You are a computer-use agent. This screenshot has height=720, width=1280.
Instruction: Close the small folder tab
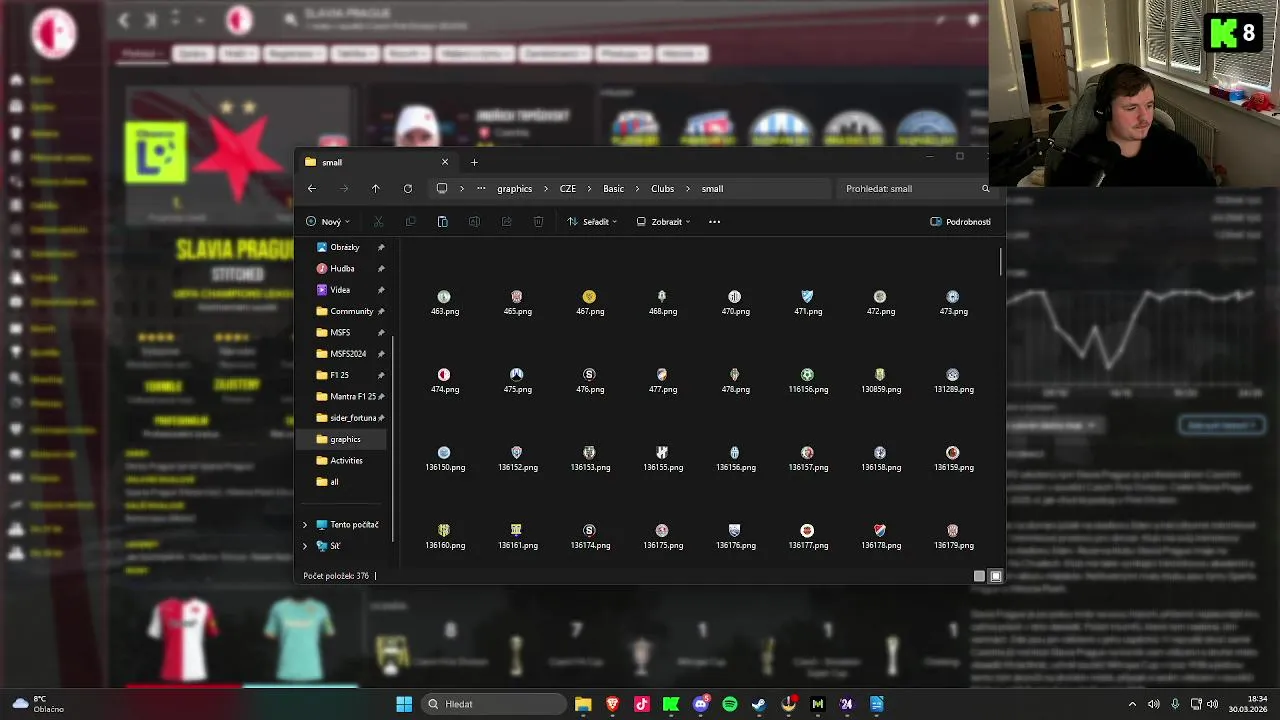click(x=445, y=162)
